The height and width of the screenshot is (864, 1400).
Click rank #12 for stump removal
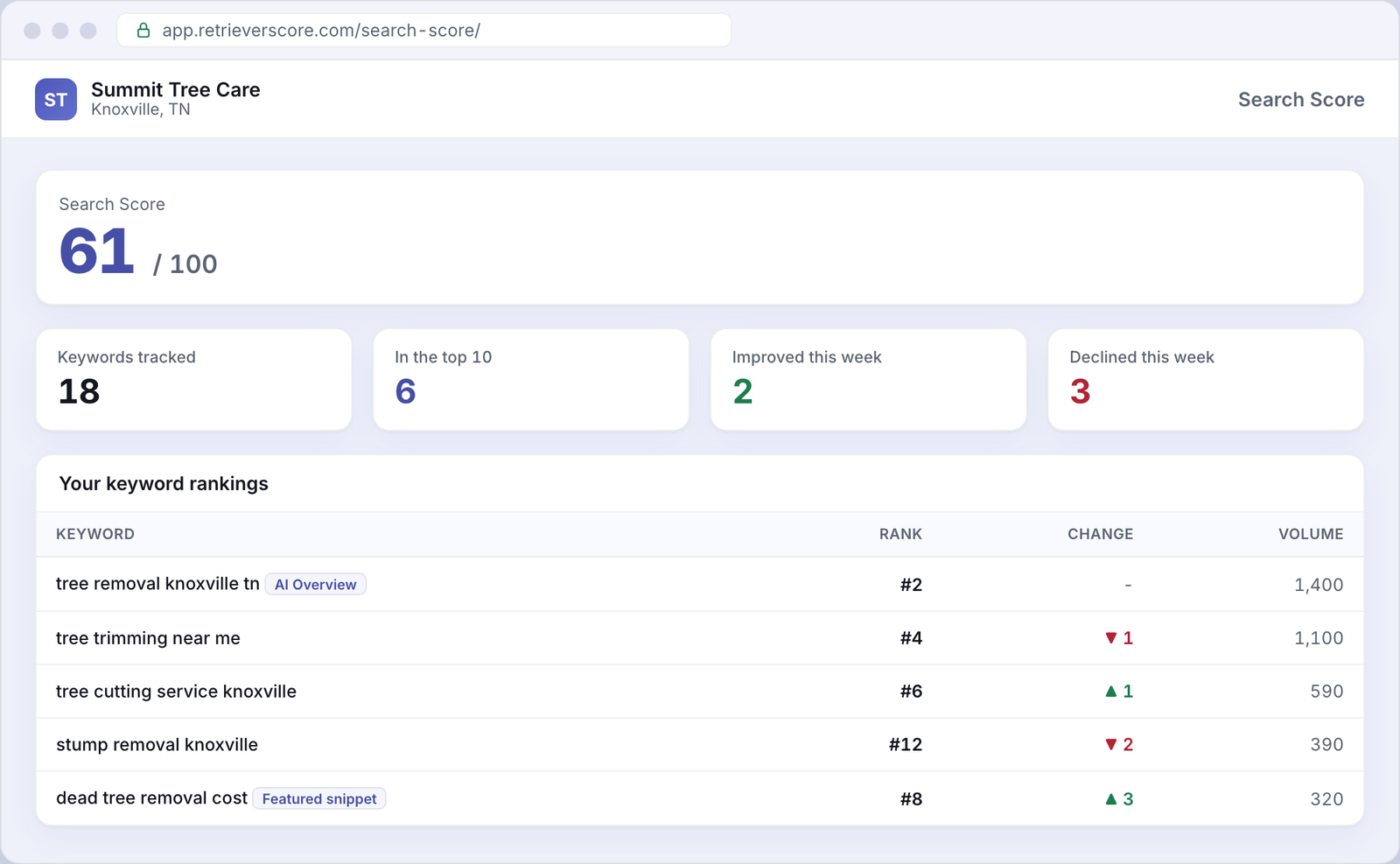coord(906,745)
